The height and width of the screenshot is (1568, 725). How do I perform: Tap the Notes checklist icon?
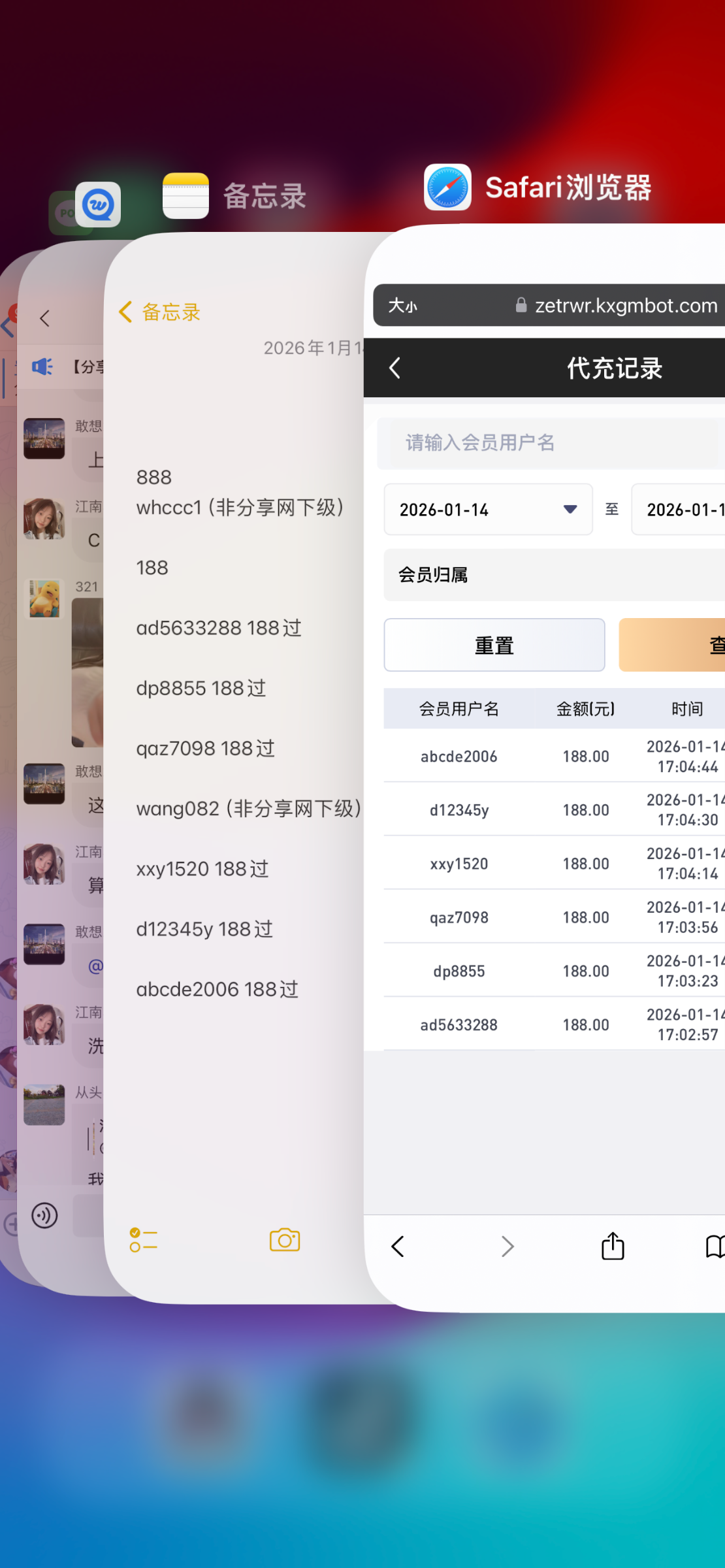pos(143,1240)
